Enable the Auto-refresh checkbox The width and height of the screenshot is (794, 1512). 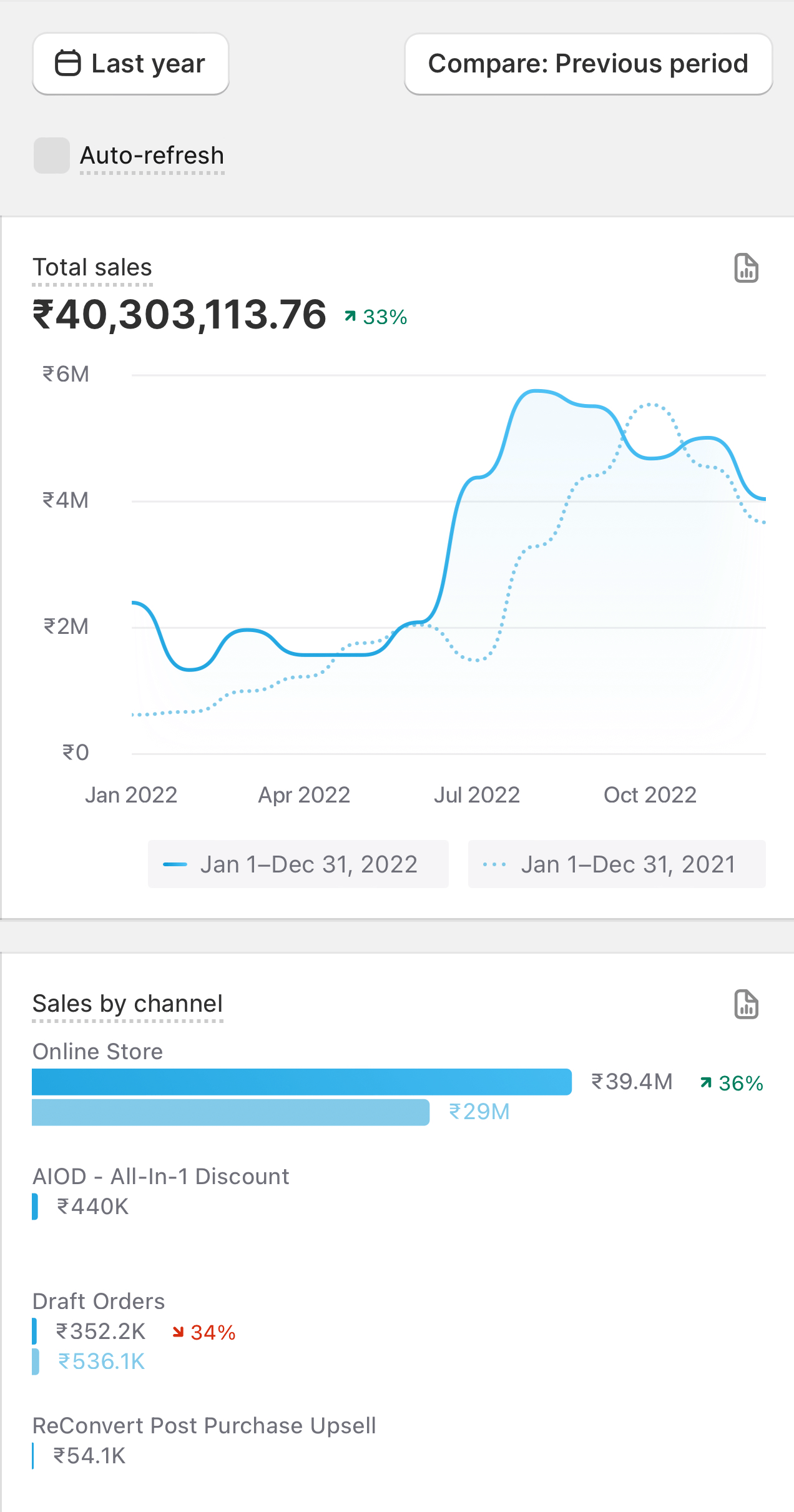pos(51,156)
